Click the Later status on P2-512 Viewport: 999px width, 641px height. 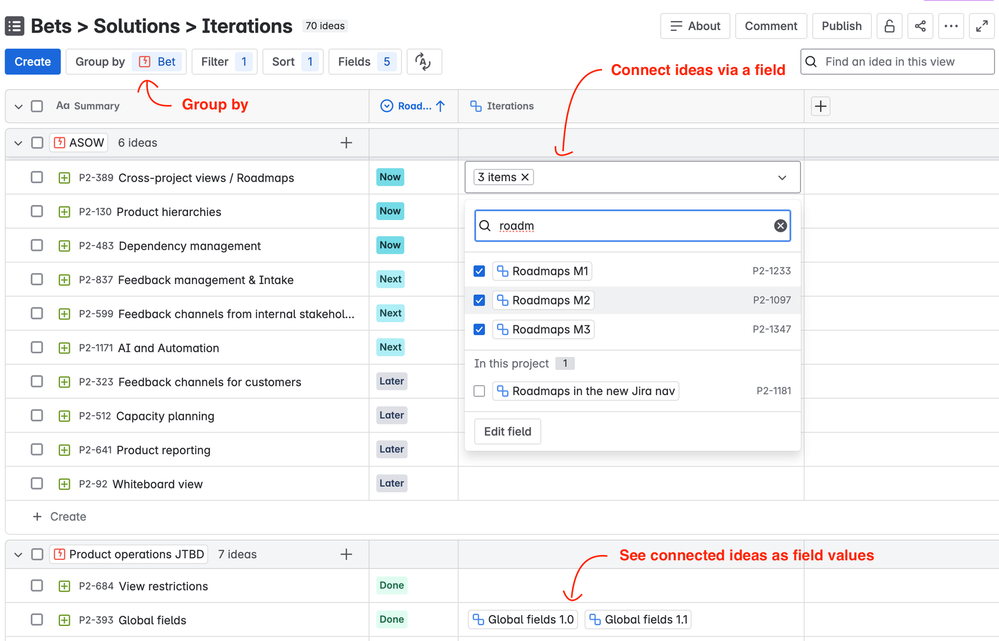pos(391,415)
